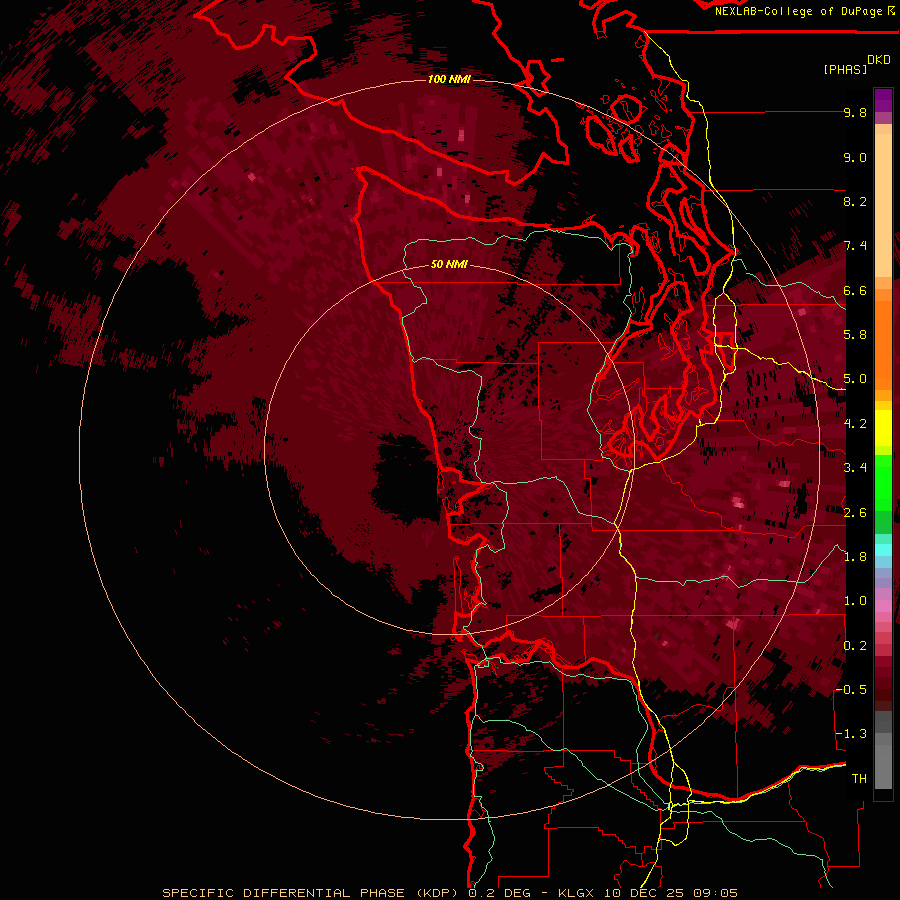The height and width of the screenshot is (900, 900).
Task: Click the 5.0 scale value
Action: (855, 379)
